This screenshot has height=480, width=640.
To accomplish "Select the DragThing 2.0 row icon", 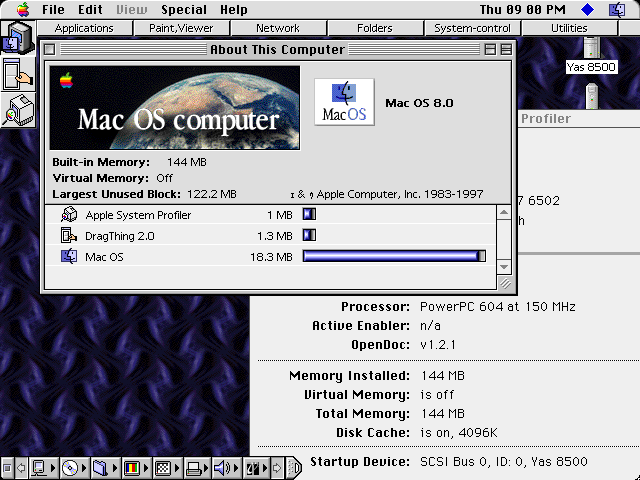I will (x=69, y=236).
